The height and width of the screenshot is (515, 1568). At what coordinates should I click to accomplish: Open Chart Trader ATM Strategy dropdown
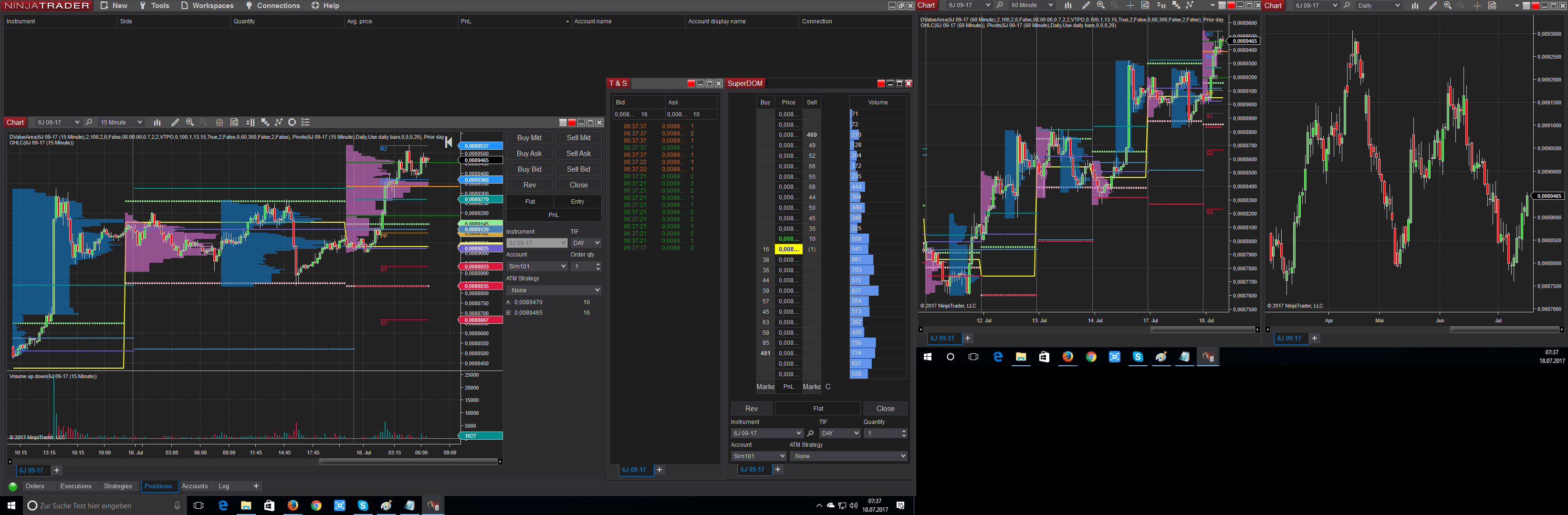pos(554,290)
